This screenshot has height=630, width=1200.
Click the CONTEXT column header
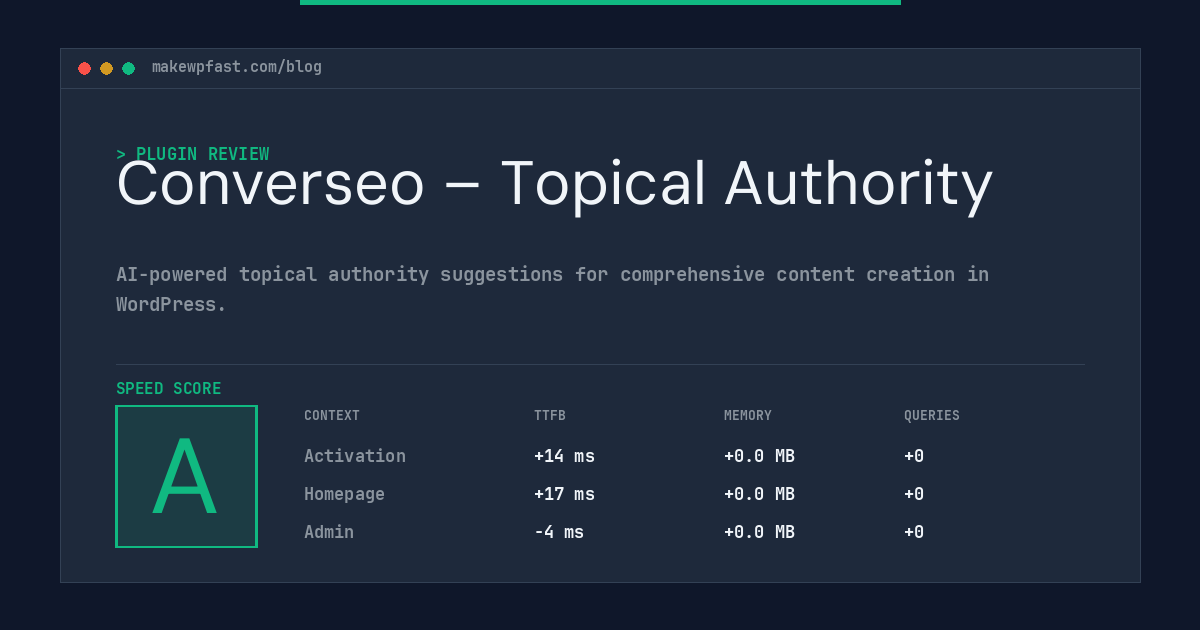point(332,416)
